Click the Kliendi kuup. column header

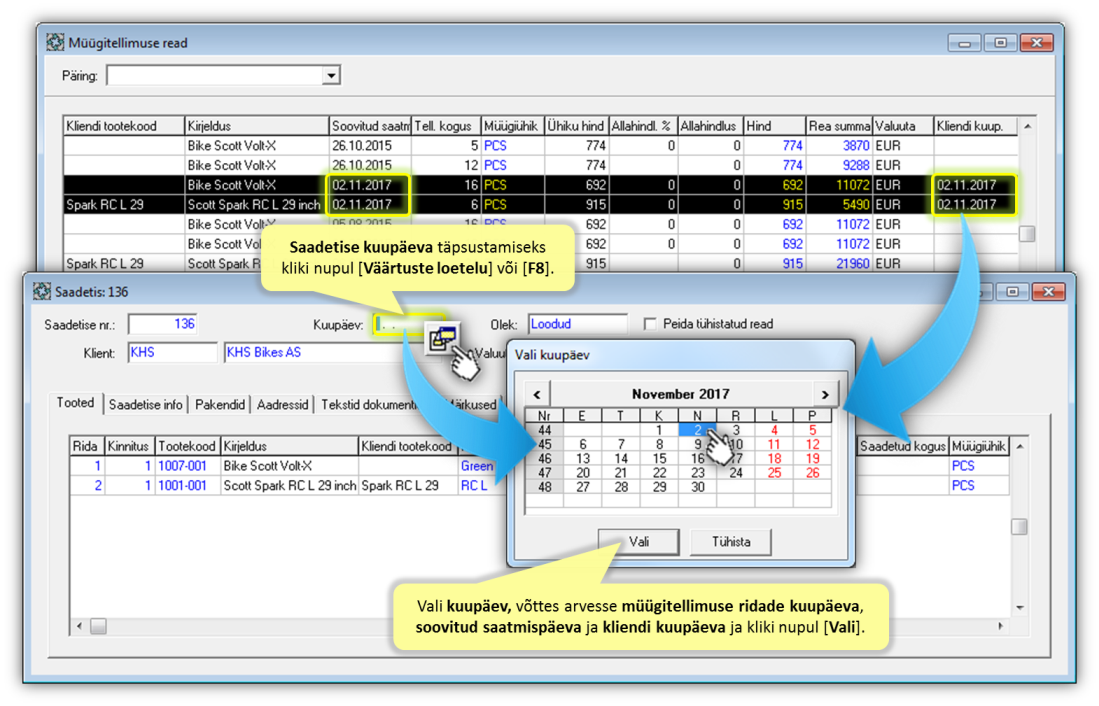[x=976, y=126]
